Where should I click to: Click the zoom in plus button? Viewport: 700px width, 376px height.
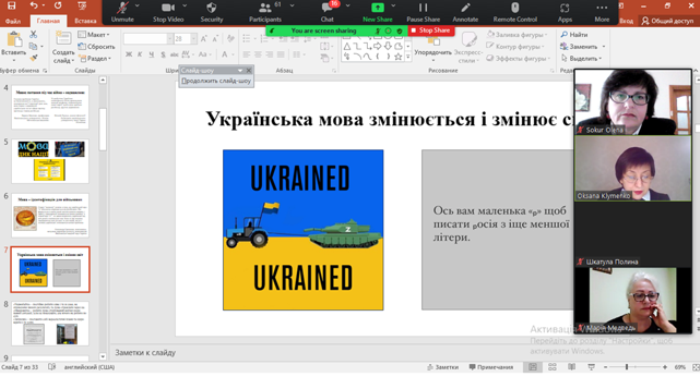tap(665, 367)
